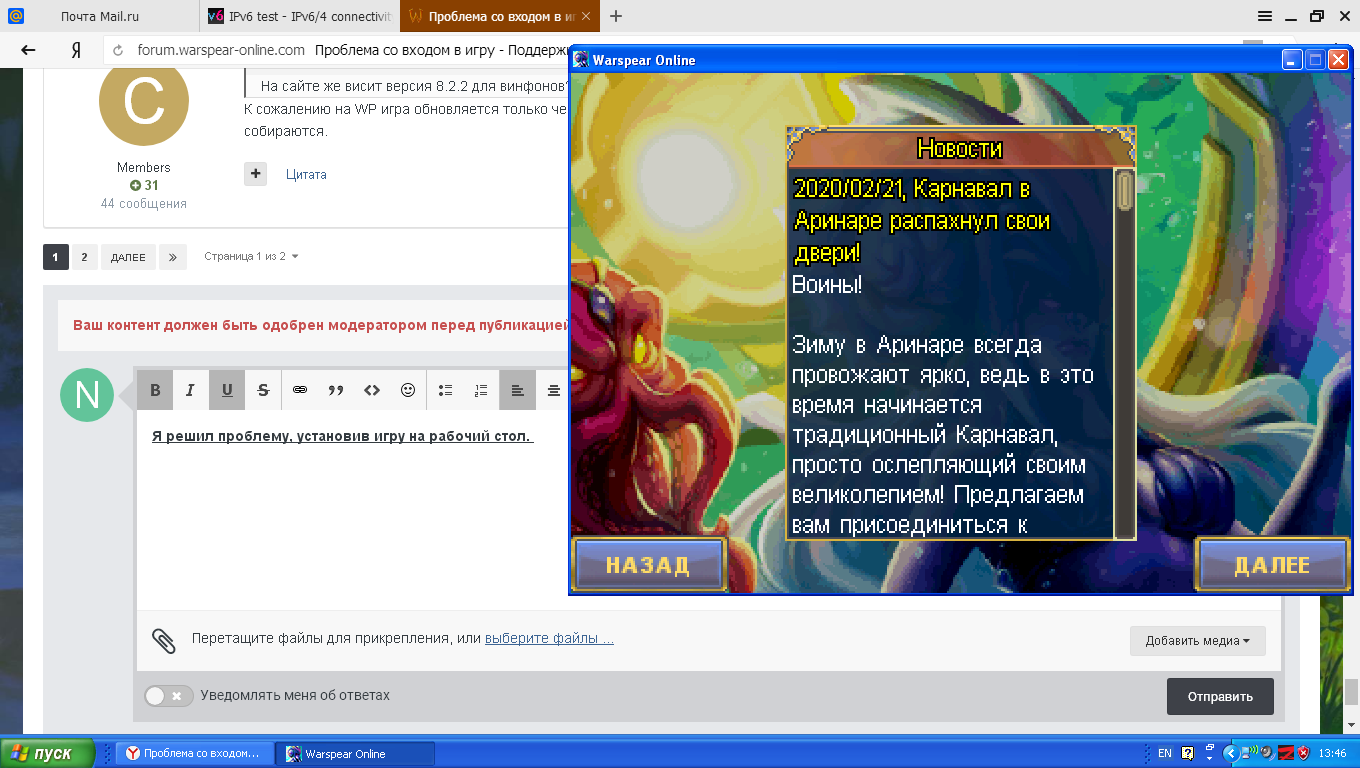Click the network connection tray icon
The width and height of the screenshot is (1360, 768).
click(x=1251, y=753)
